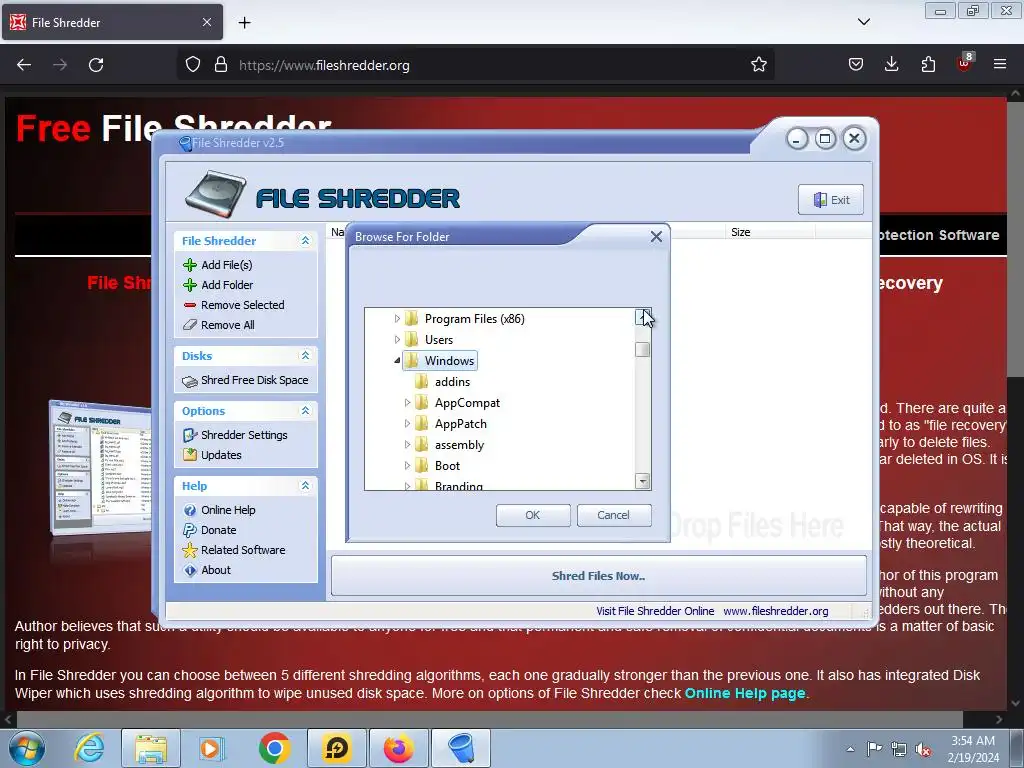Open Internet Explorer from the taskbar
Image resolution: width=1024 pixels, height=768 pixels.
[89, 748]
